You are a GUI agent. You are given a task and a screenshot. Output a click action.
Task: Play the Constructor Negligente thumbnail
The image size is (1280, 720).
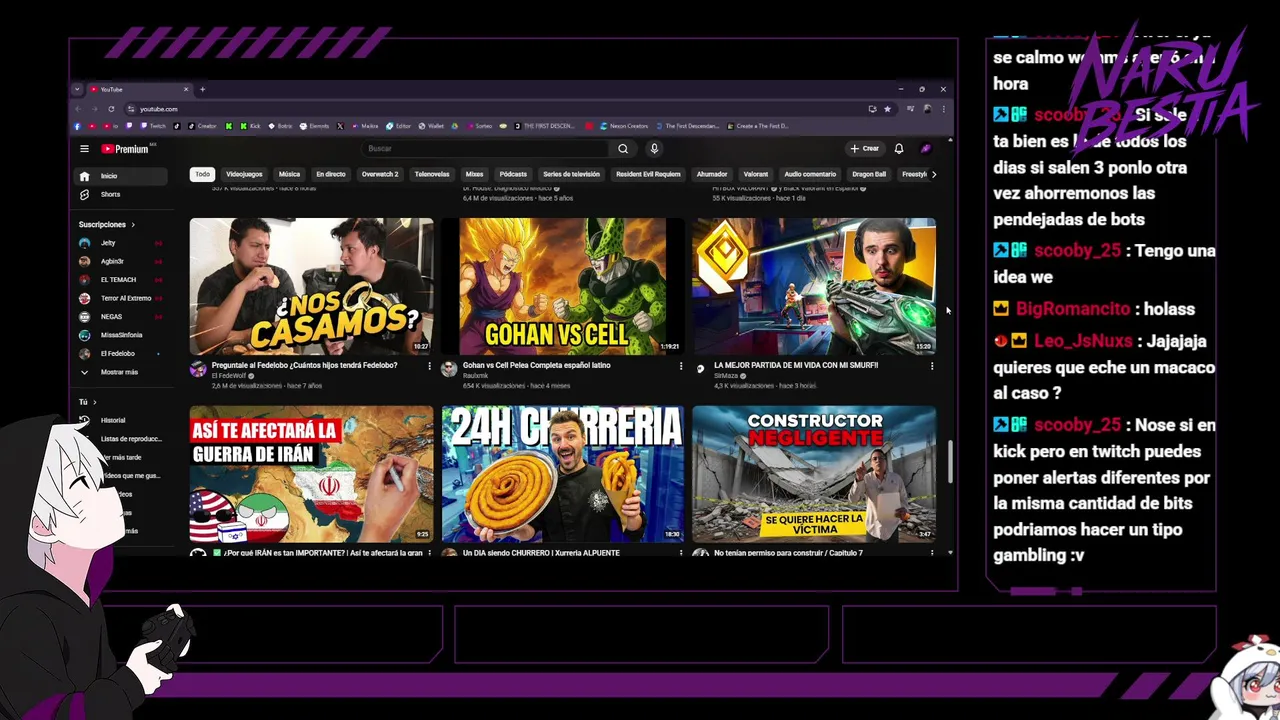(x=814, y=474)
